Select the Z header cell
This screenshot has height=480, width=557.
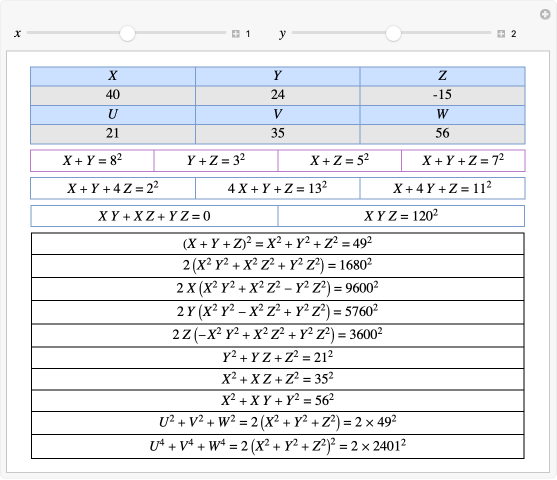click(442, 76)
